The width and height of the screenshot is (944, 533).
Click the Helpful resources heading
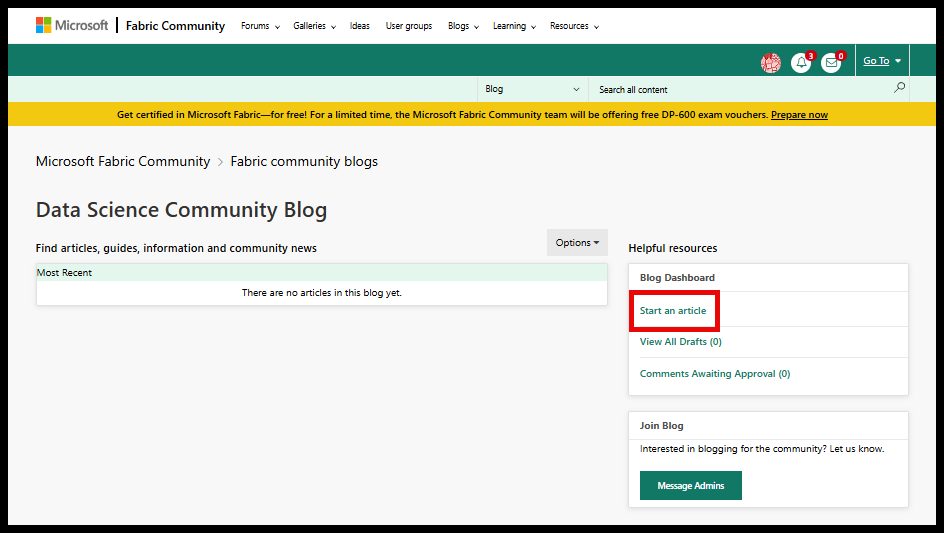[x=672, y=248]
